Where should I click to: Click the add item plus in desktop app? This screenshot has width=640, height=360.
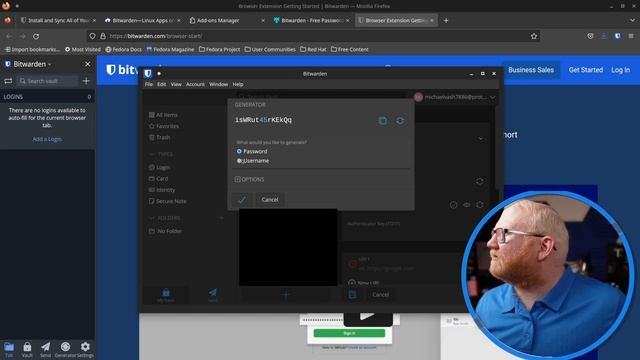[x=286, y=294]
